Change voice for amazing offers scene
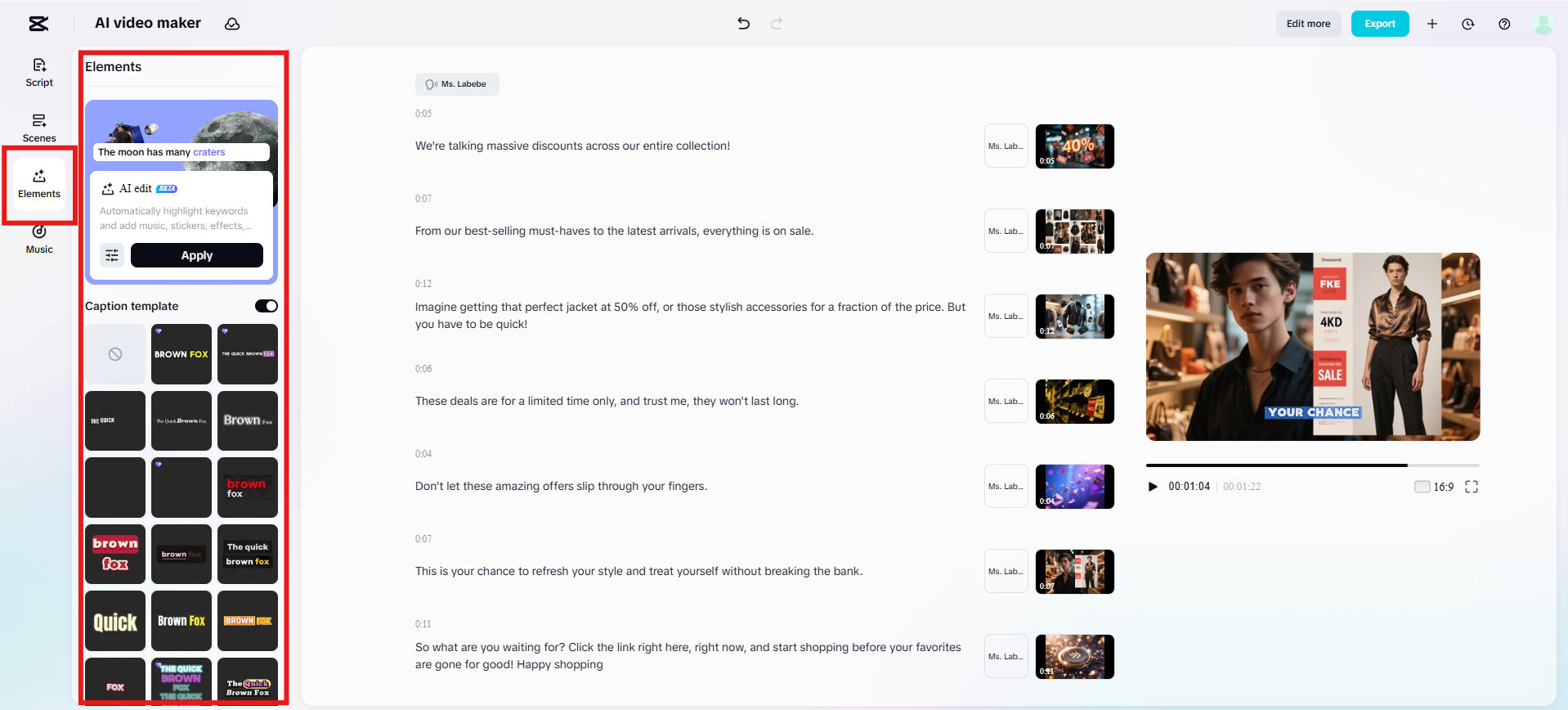 pos(1006,487)
